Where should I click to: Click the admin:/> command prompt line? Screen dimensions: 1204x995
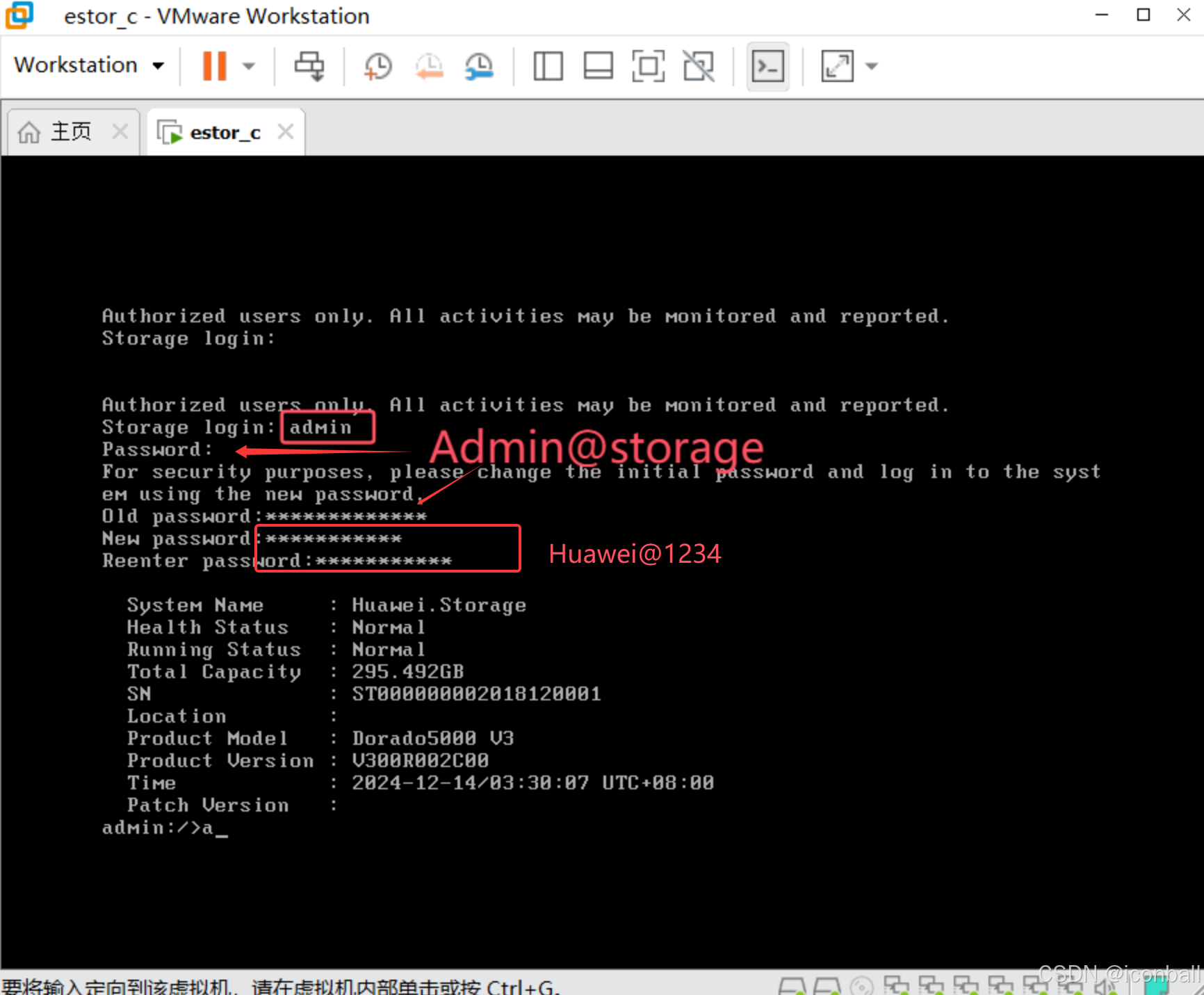pos(165,828)
